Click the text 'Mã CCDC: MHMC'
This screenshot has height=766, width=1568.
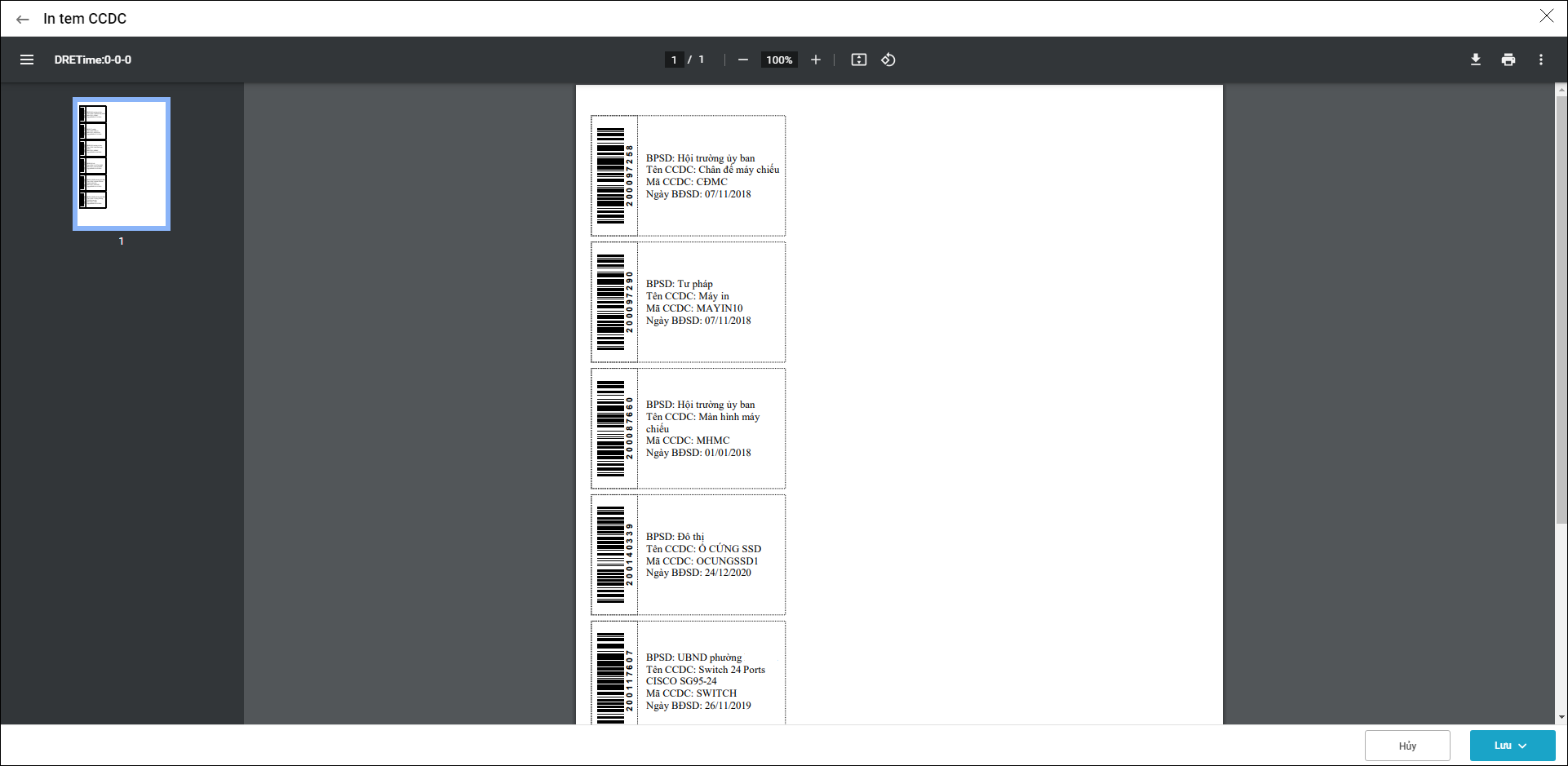[x=688, y=441]
